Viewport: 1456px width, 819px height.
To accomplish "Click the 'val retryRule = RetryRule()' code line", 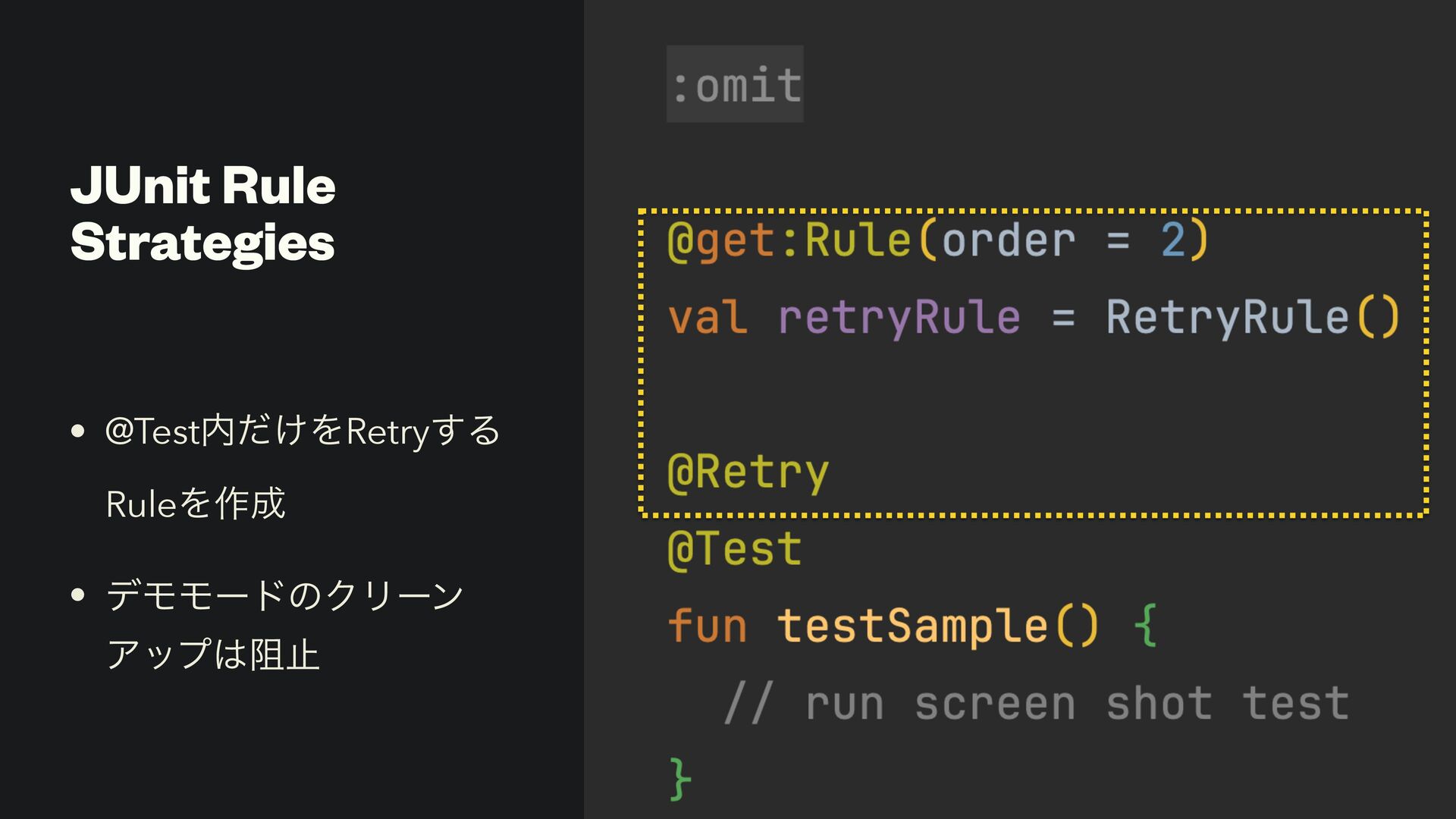I will coord(1034,317).
